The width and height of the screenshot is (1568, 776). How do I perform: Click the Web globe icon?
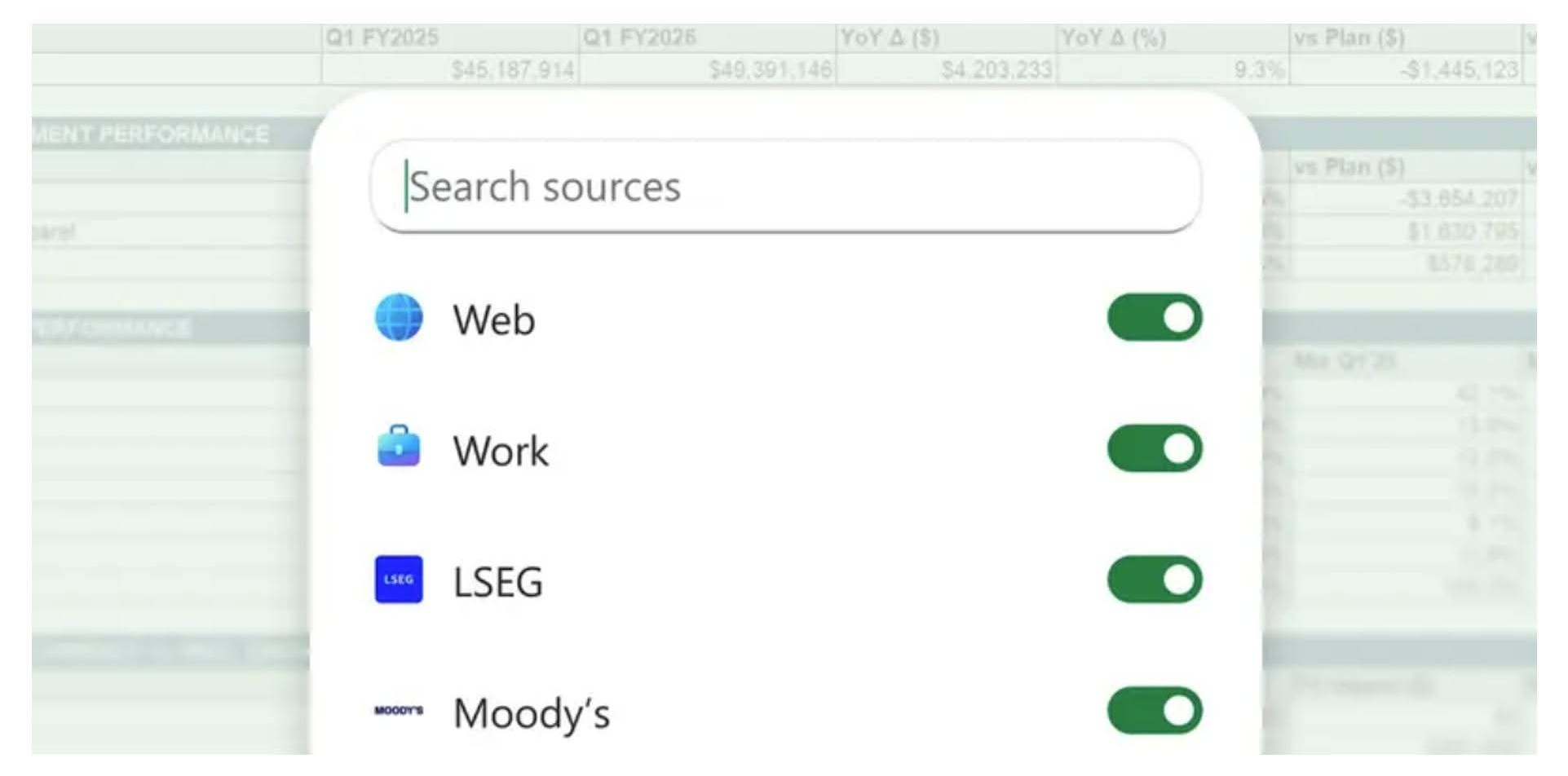(x=399, y=317)
